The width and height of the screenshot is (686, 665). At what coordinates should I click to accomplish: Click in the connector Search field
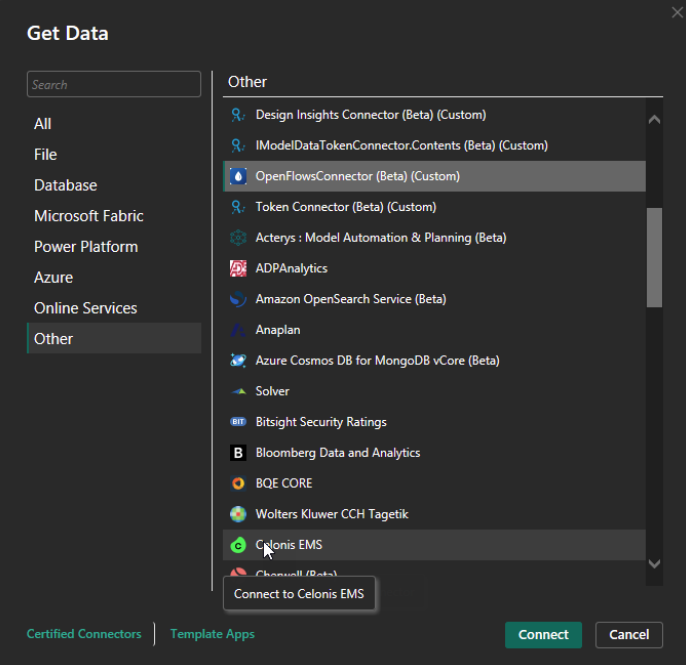(113, 85)
